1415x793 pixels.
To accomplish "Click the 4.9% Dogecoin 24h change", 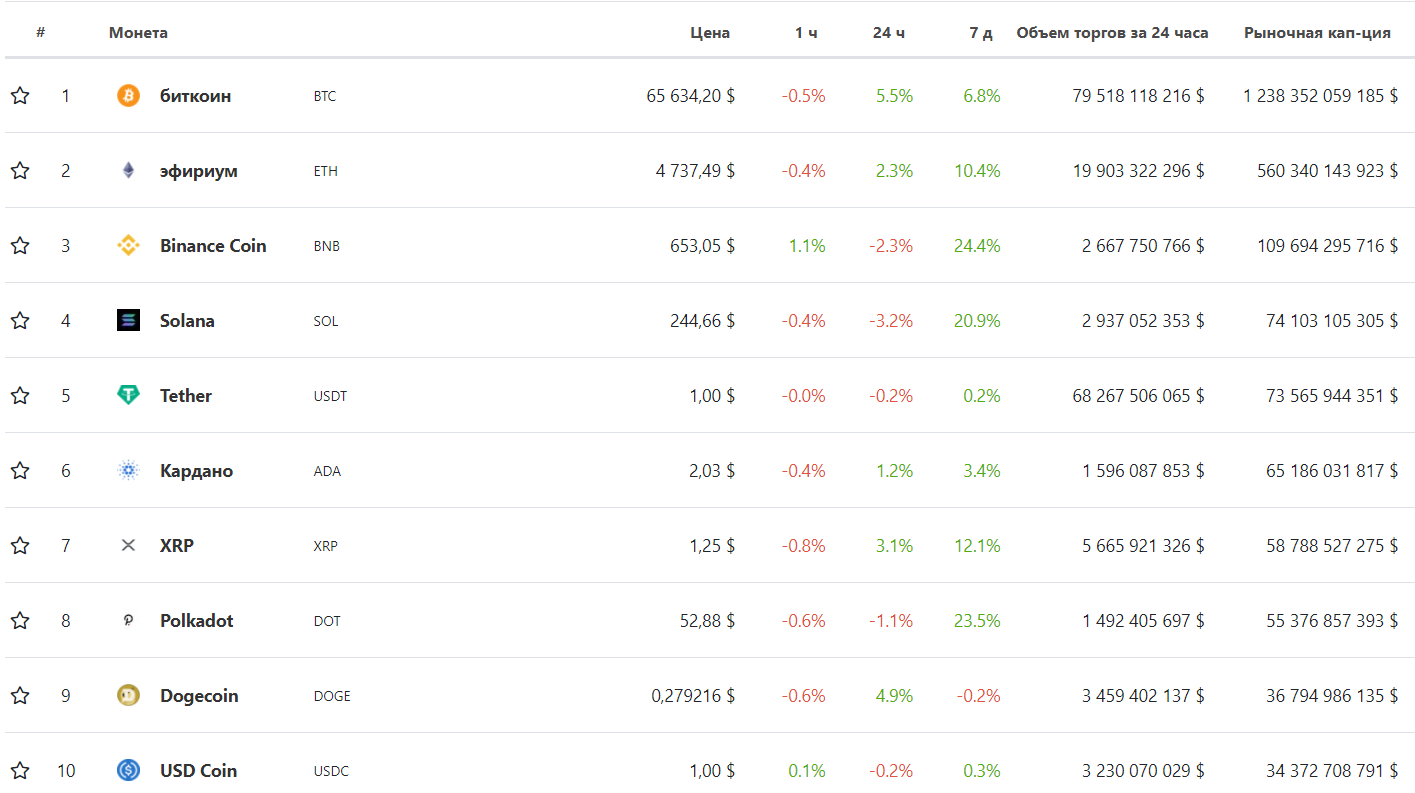I will [x=894, y=696].
